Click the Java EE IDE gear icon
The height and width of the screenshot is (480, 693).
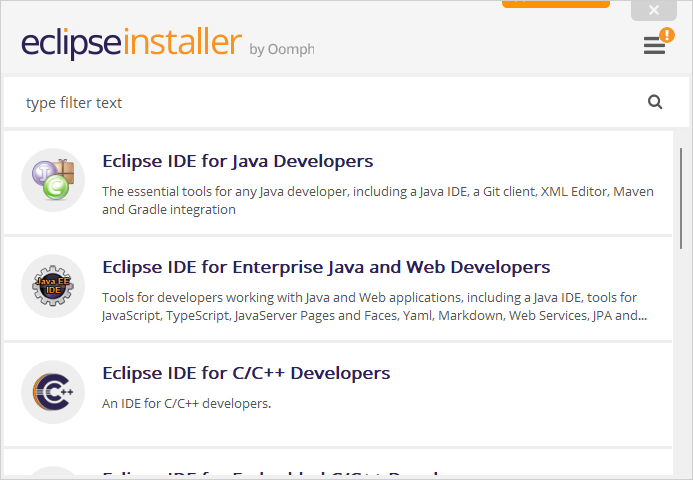point(53,286)
